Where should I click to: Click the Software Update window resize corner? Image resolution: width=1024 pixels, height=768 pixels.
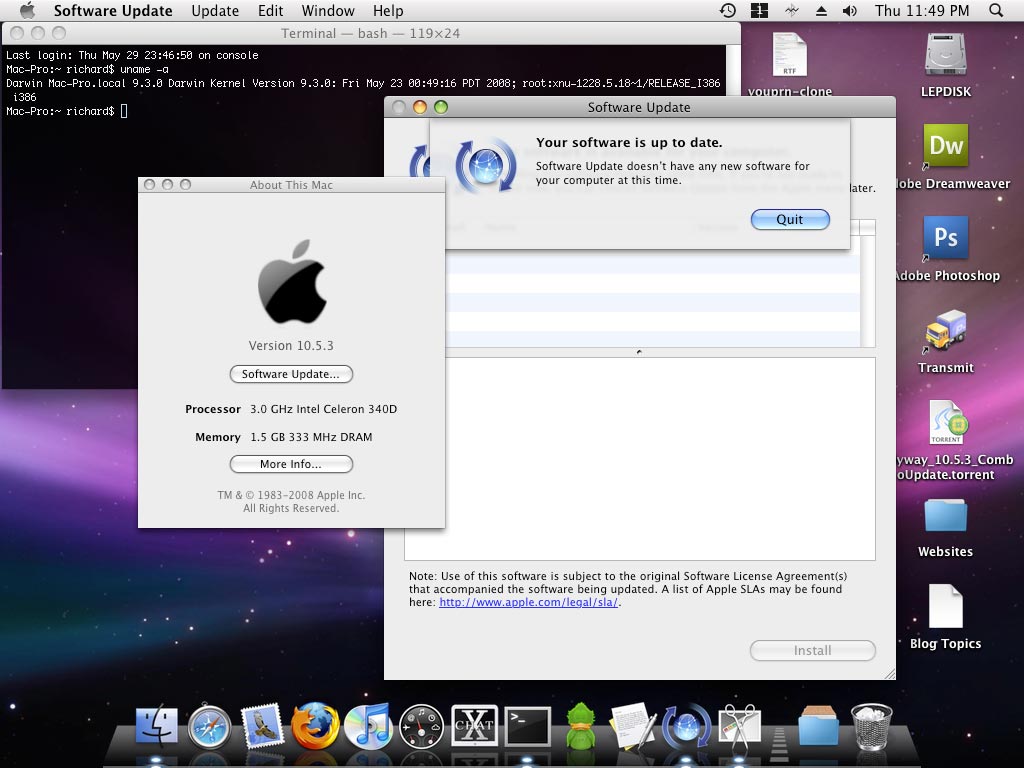[x=889, y=673]
